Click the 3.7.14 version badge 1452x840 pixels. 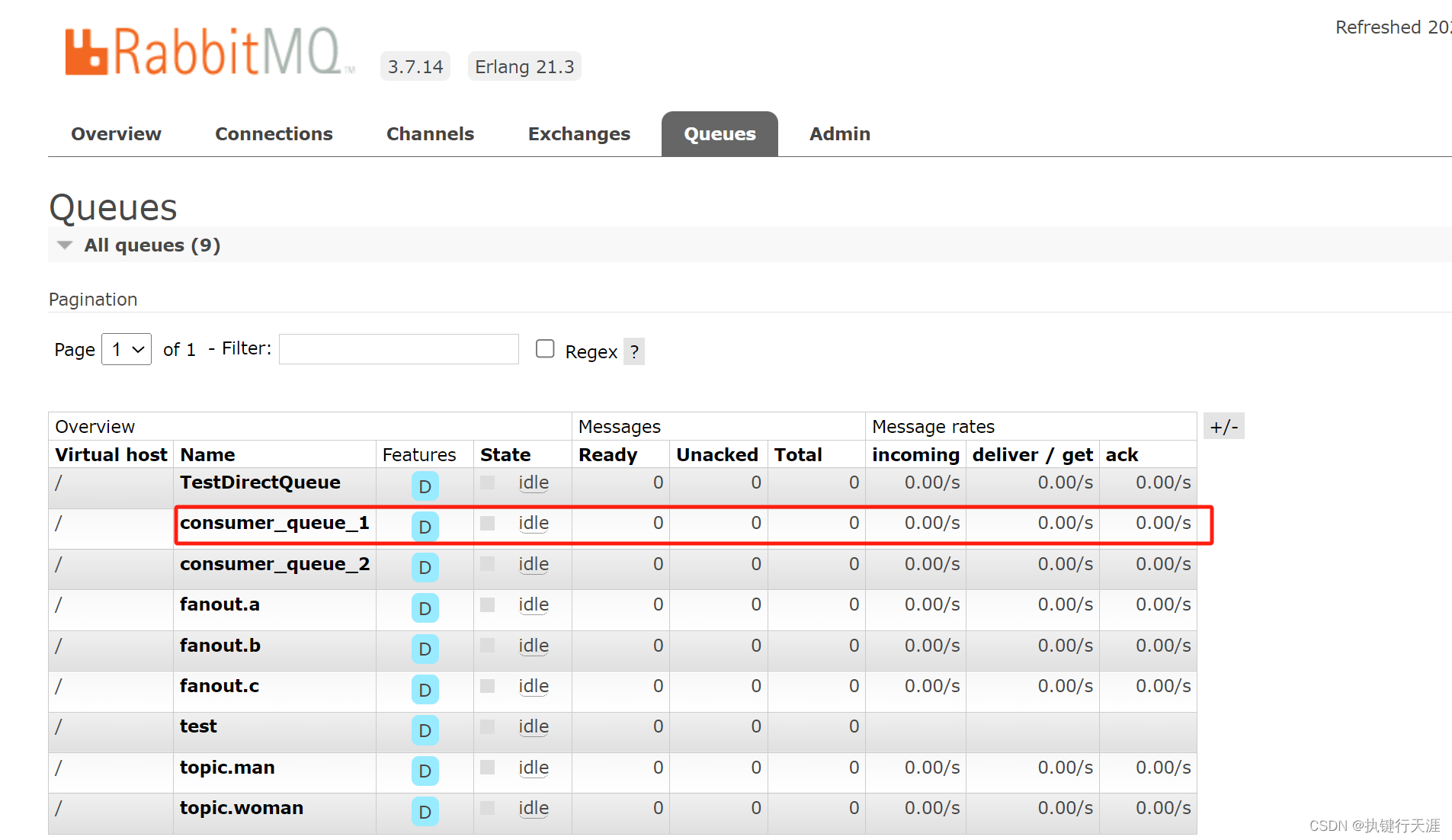coord(415,66)
